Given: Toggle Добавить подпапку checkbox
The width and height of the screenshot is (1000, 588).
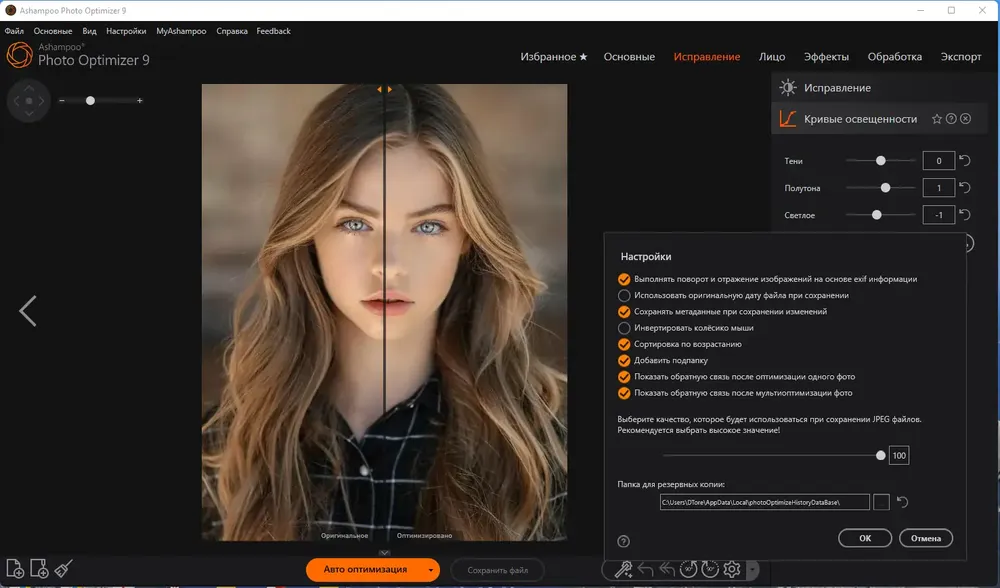Looking at the screenshot, I should (624, 360).
